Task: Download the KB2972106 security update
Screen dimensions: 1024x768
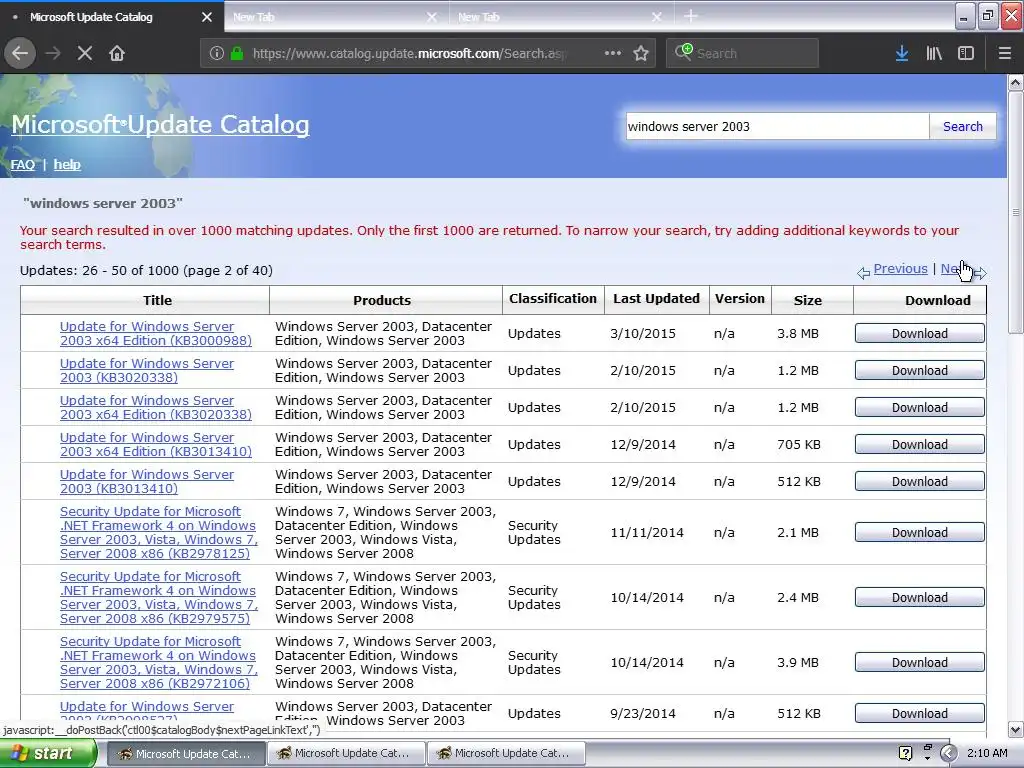Action: (920, 663)
